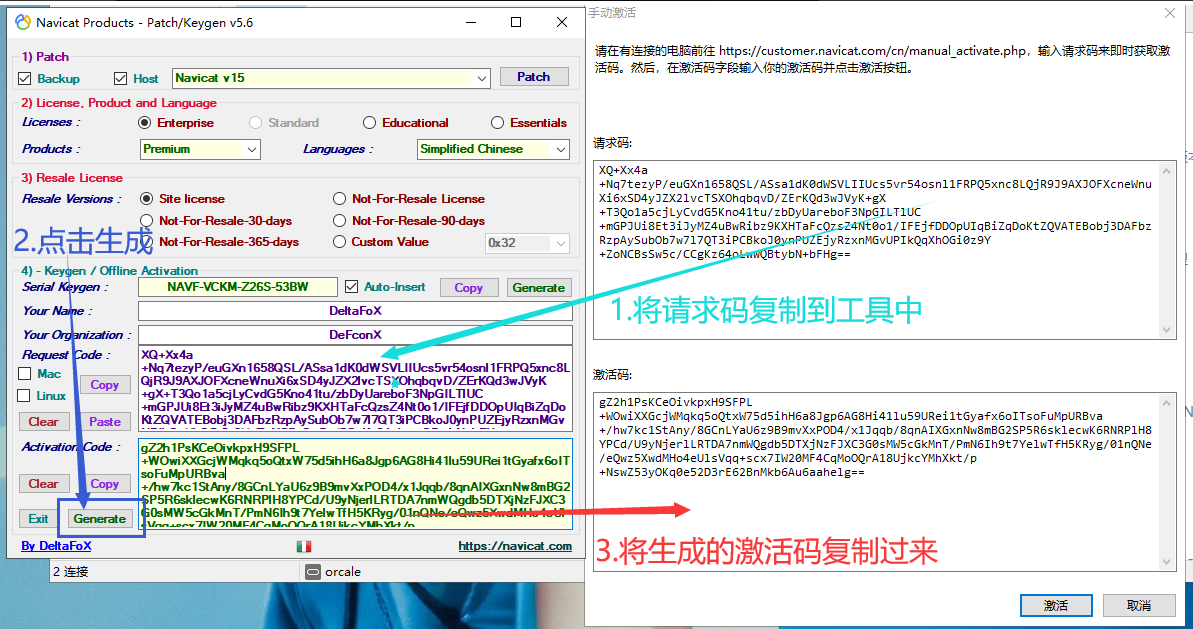Uncheck the Auto-Insert checkbox

(x=351, y=287)
